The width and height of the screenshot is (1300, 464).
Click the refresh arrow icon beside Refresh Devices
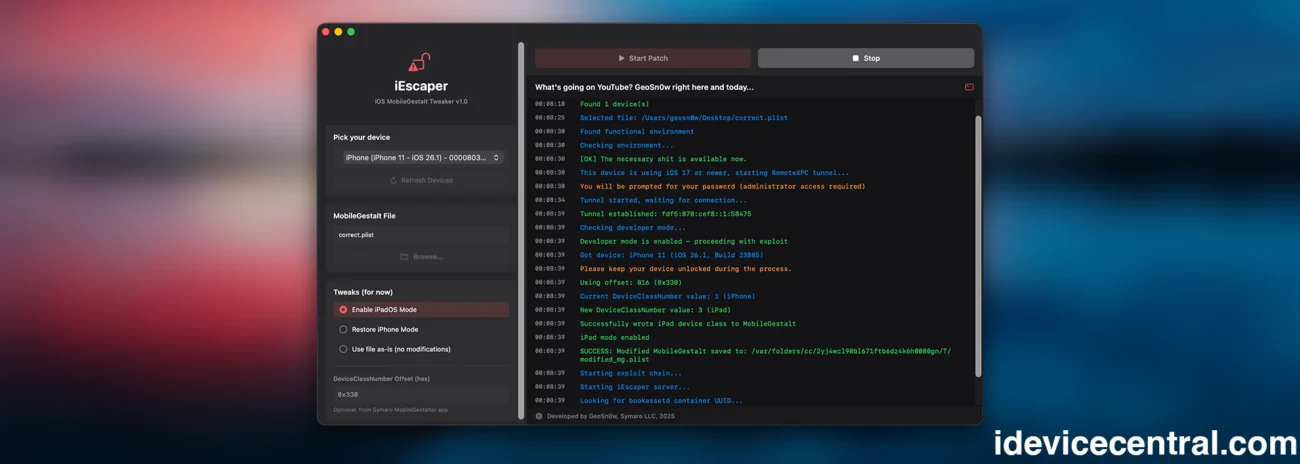click(393, 181)
